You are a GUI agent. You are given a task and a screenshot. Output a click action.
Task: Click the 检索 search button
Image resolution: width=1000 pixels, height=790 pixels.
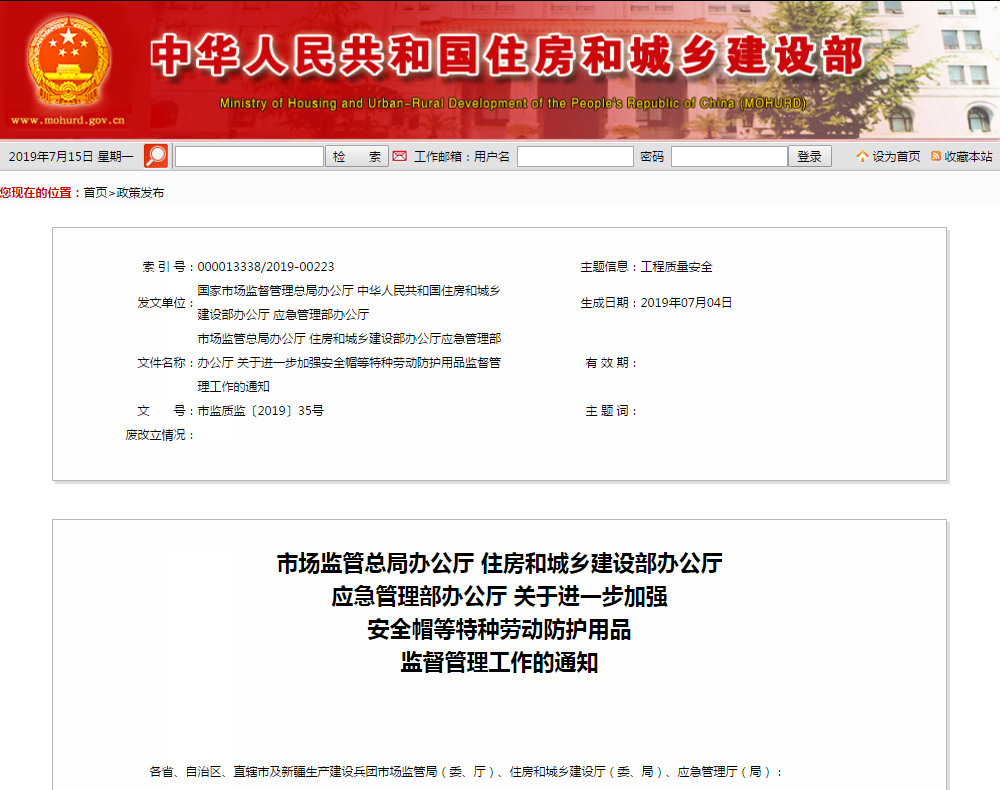(357, 157)
